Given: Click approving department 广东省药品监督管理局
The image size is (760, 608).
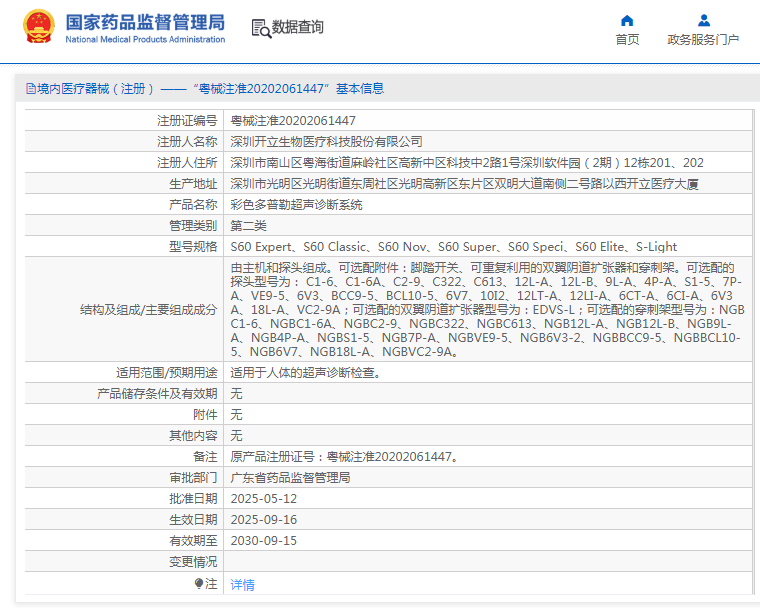Looking at the screenshot, I should tap(290, 478).
